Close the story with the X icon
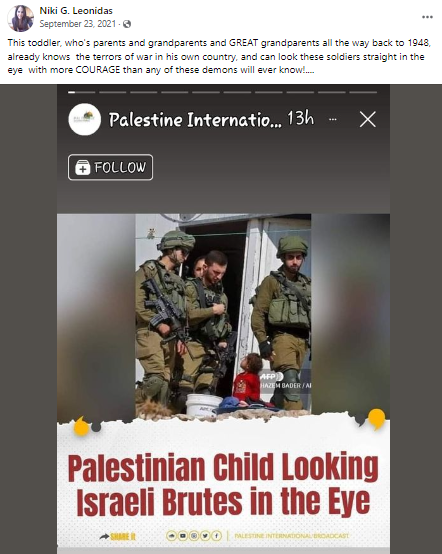Viewport: 442px width, 554px height. tap(367, 119)
